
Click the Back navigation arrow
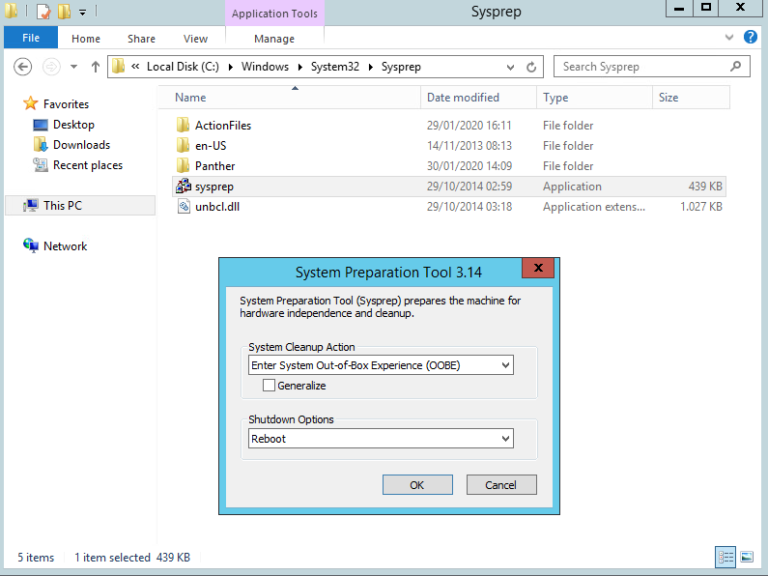pyautogui.click(x=24, y=67)
